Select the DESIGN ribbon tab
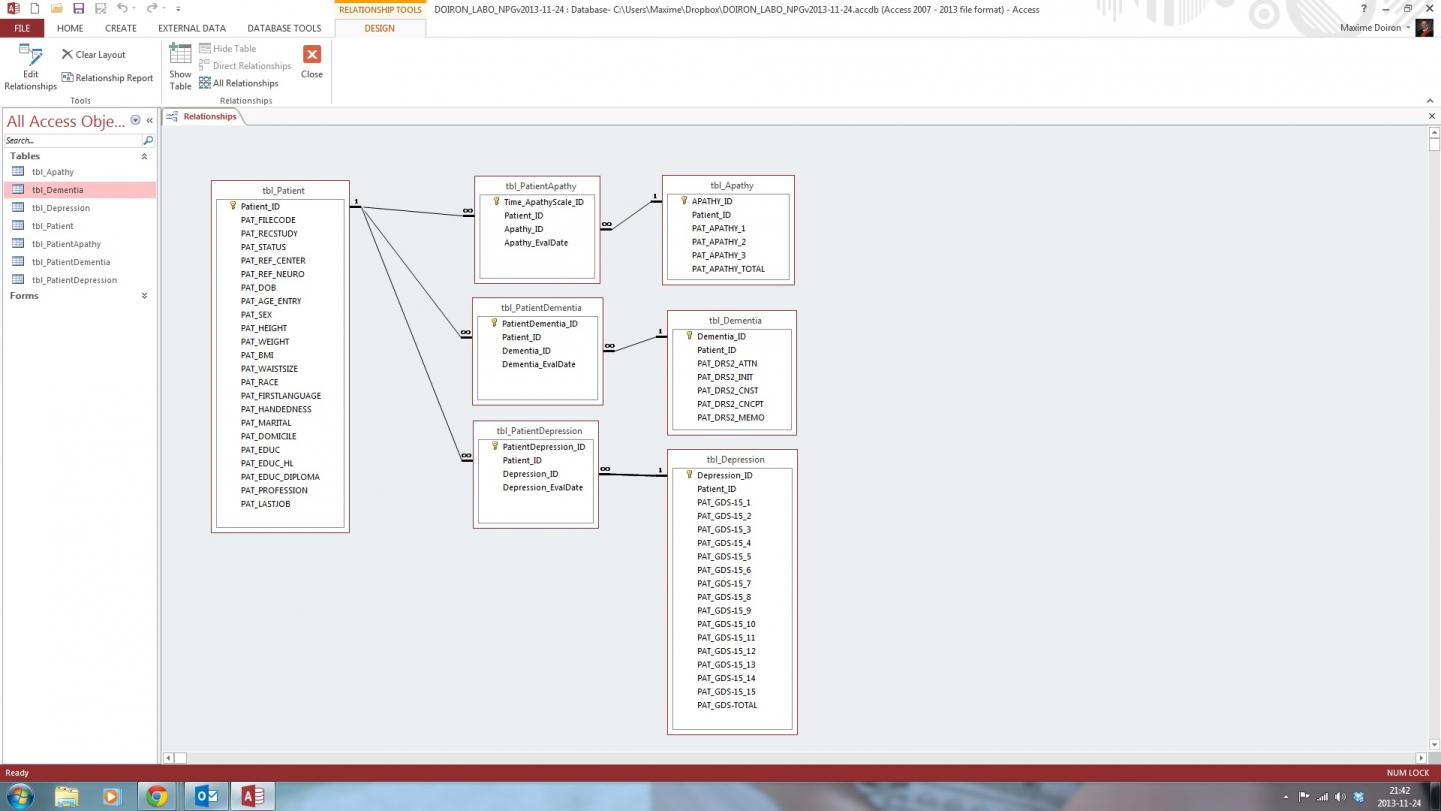The image size is (1441, 811). 380,28
